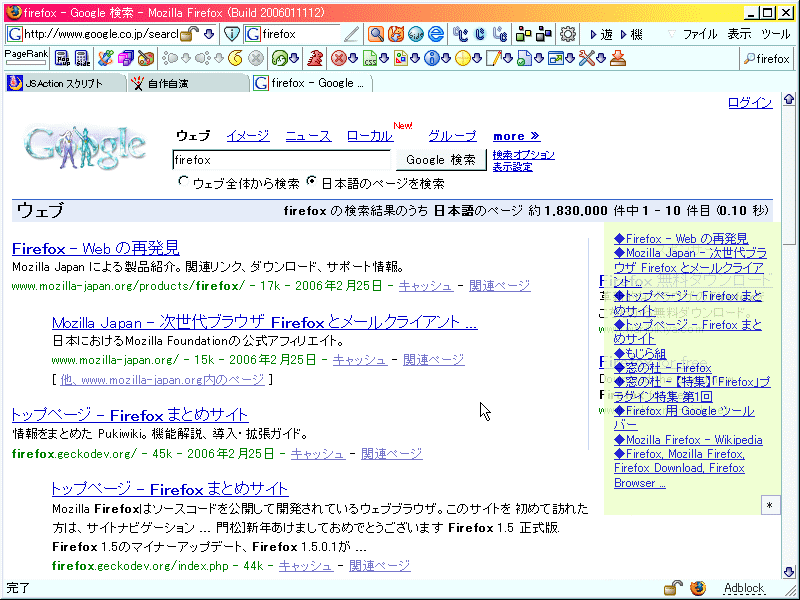Open the dropdown arrow beside the CSS icon

pyautogui.click(x=384, y=59)
